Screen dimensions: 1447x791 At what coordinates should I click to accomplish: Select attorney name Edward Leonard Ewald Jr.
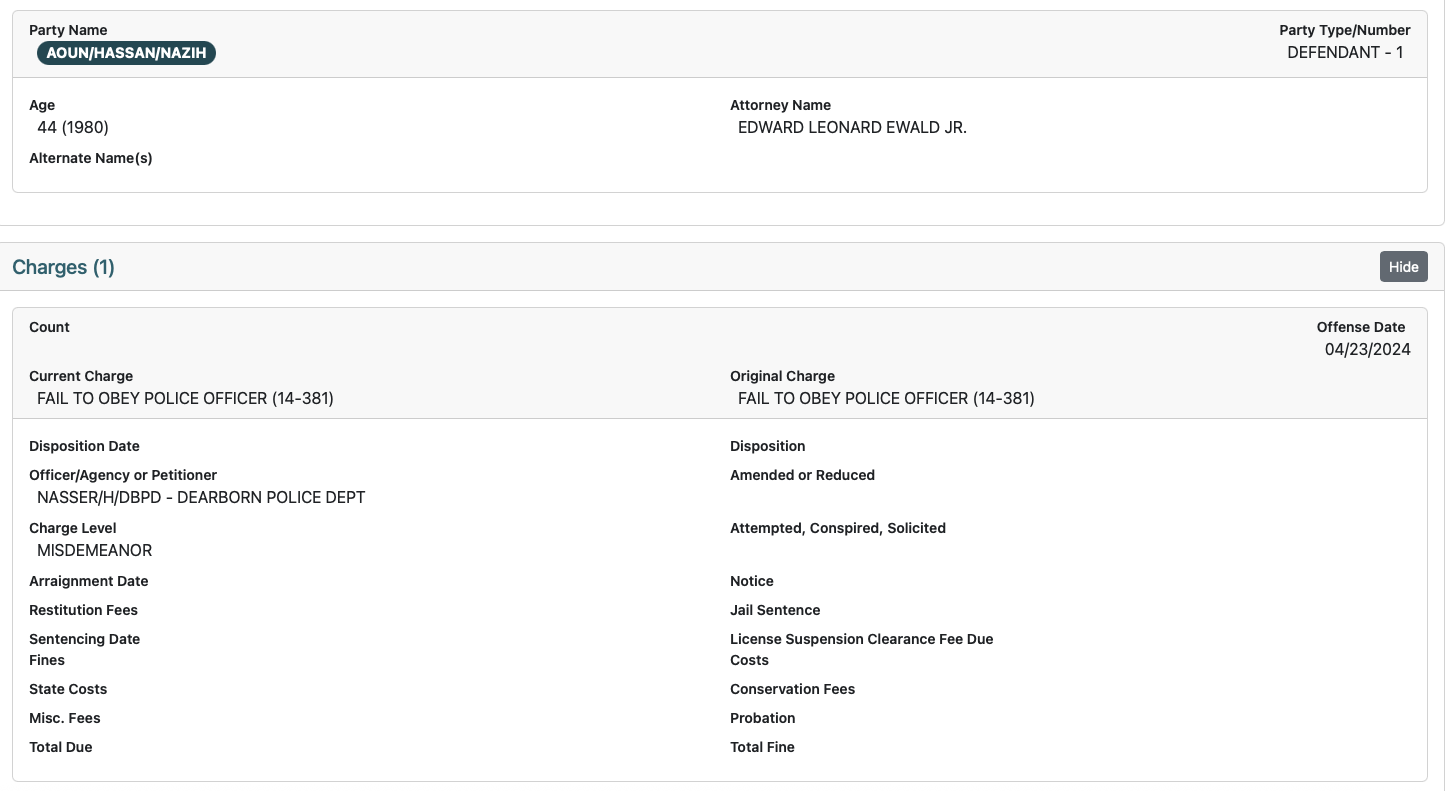point(852,128)
